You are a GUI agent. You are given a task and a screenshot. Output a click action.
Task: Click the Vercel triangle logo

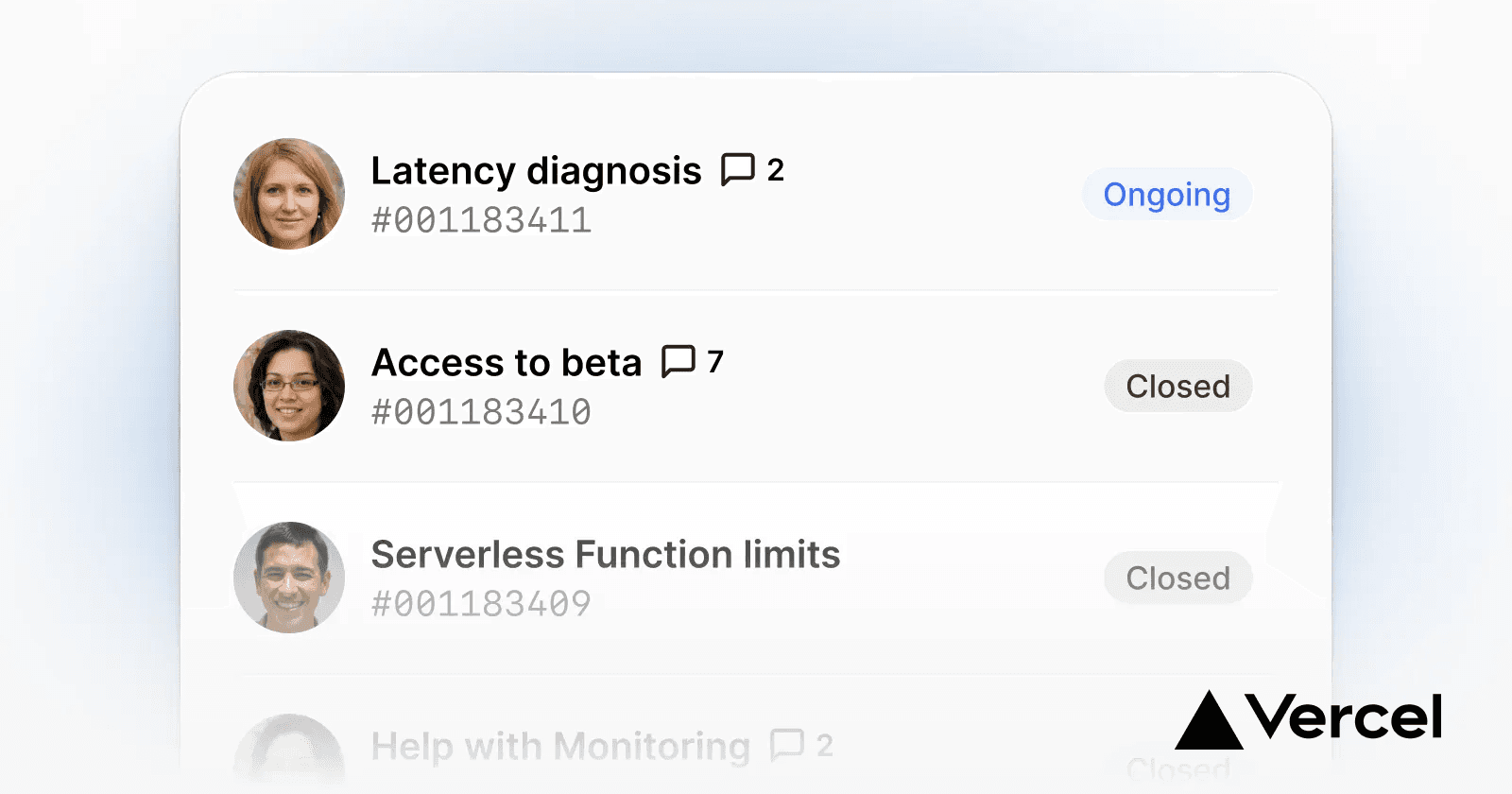click(1208, 720)
